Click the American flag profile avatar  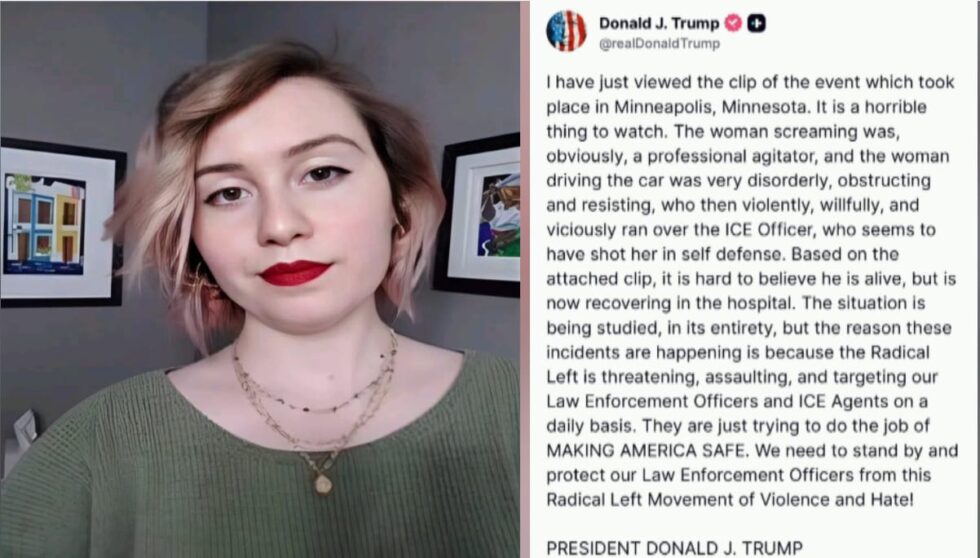[x=566, y=31]
